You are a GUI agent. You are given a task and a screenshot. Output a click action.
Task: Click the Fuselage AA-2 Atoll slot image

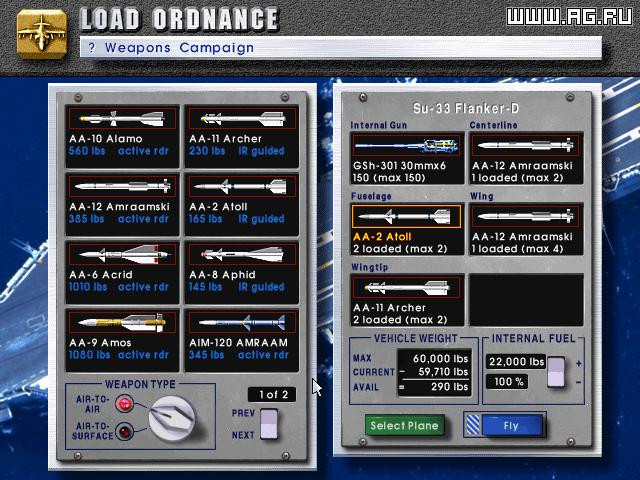pyautogui.click(x=407, y=216)
